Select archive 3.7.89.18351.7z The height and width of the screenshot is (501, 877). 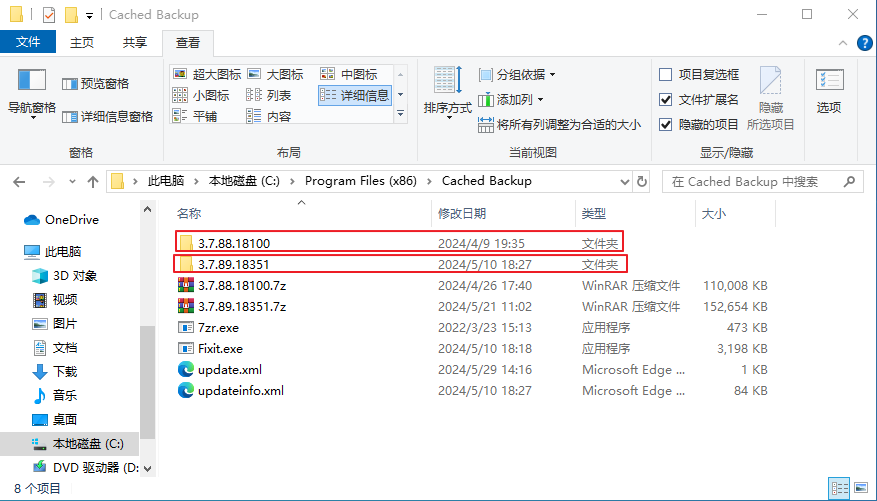[473, 306]
